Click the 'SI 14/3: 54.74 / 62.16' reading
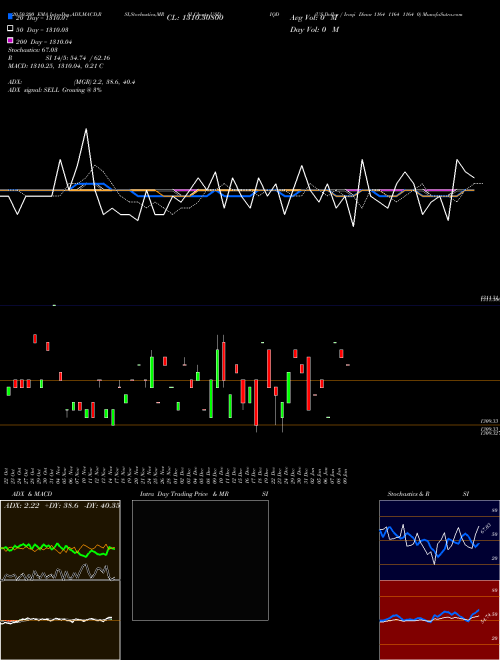 coord(78,58)
